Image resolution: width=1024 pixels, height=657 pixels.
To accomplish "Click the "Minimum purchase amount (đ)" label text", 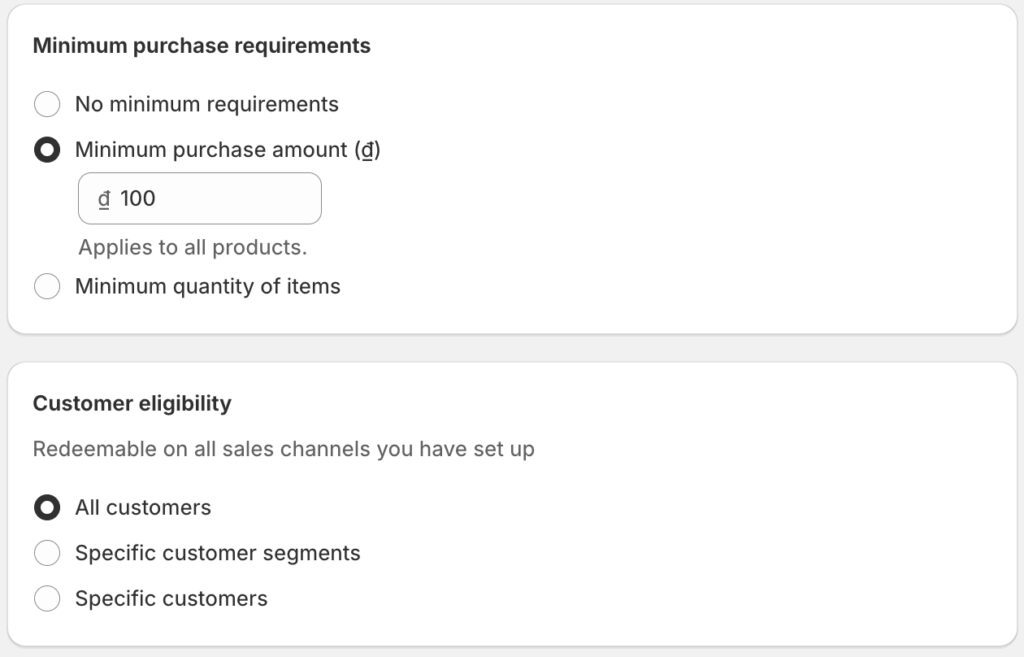I will [227, 150].
